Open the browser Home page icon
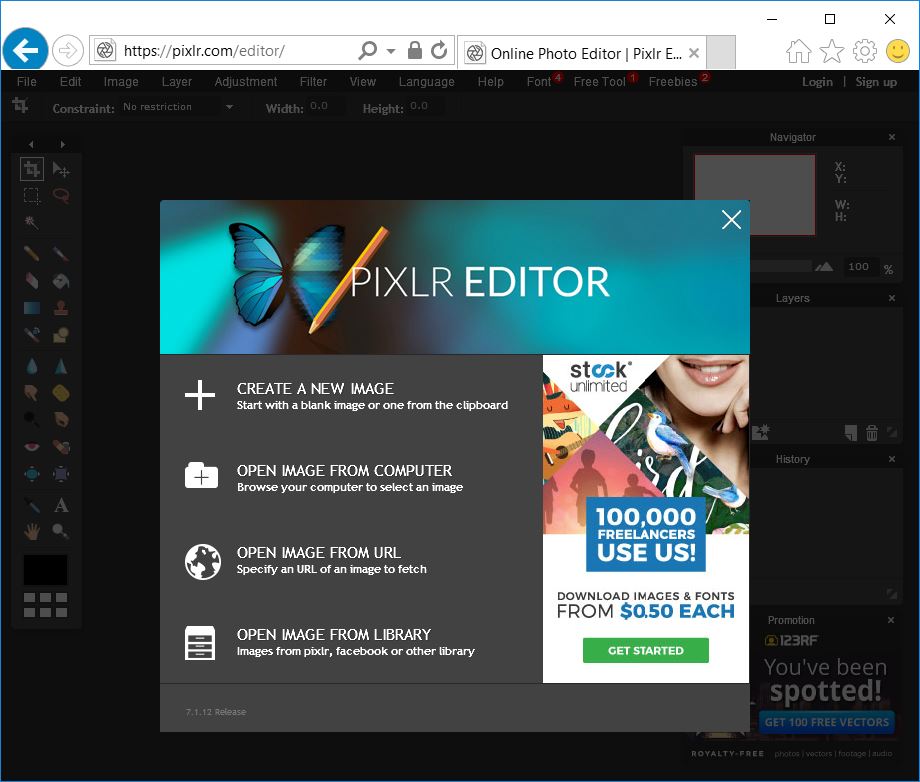 pos(799,52)
